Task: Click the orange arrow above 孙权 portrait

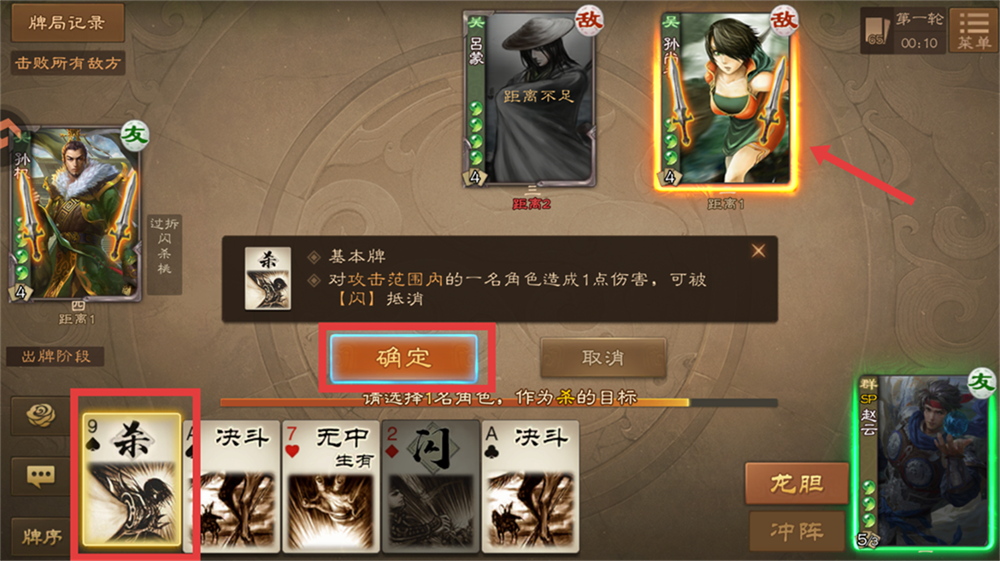Action: click(x=8, y=129)
